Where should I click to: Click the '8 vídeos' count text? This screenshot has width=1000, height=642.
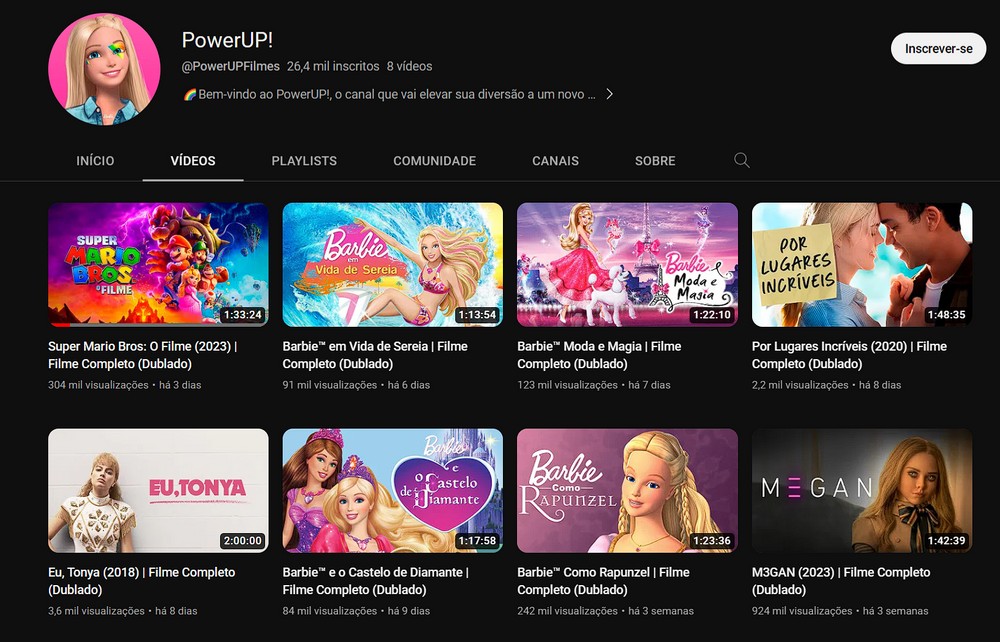click(x=409, y=66)
